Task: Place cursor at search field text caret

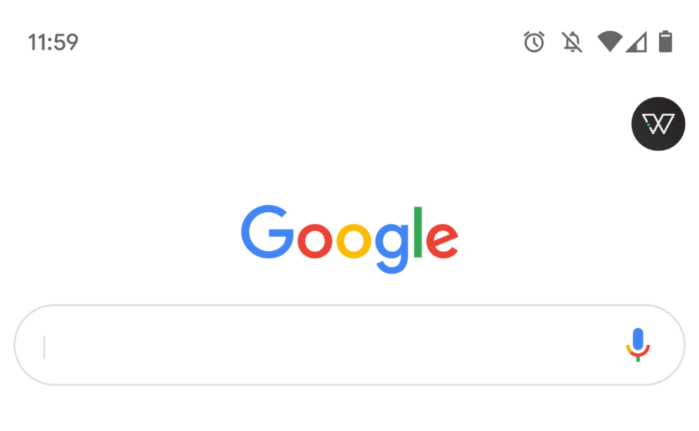Action: [x=44, y=348]
